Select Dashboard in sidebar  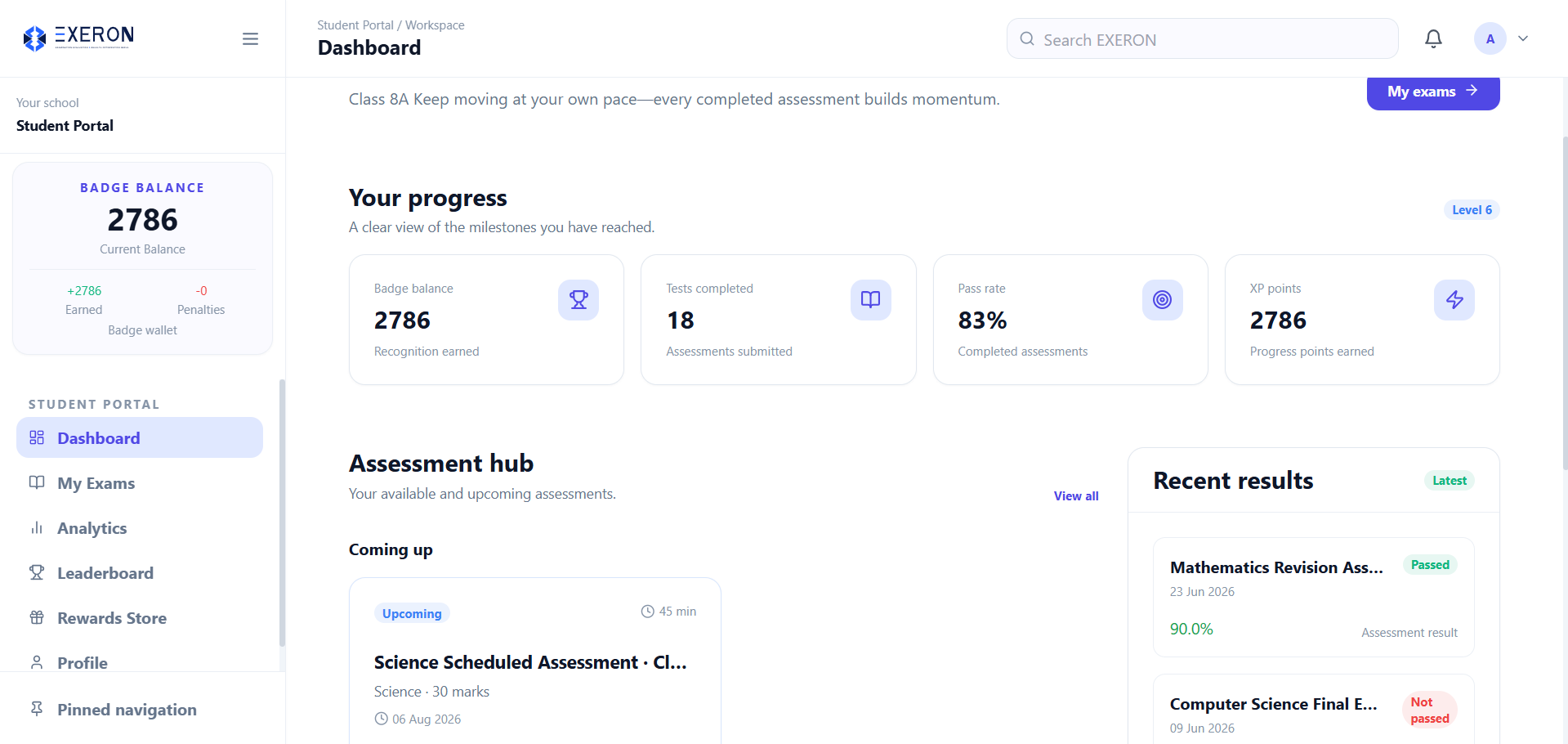point(140,437)
